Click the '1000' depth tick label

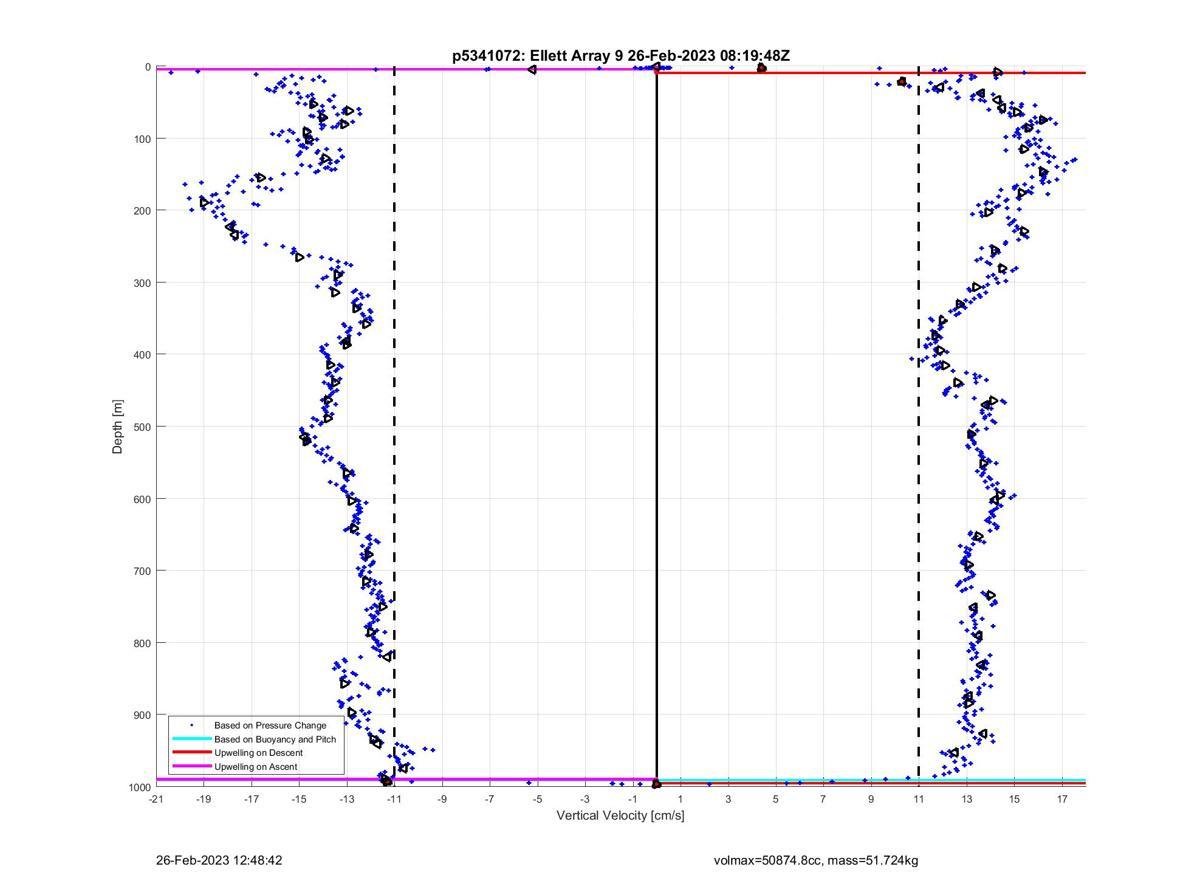coord(138,787)
